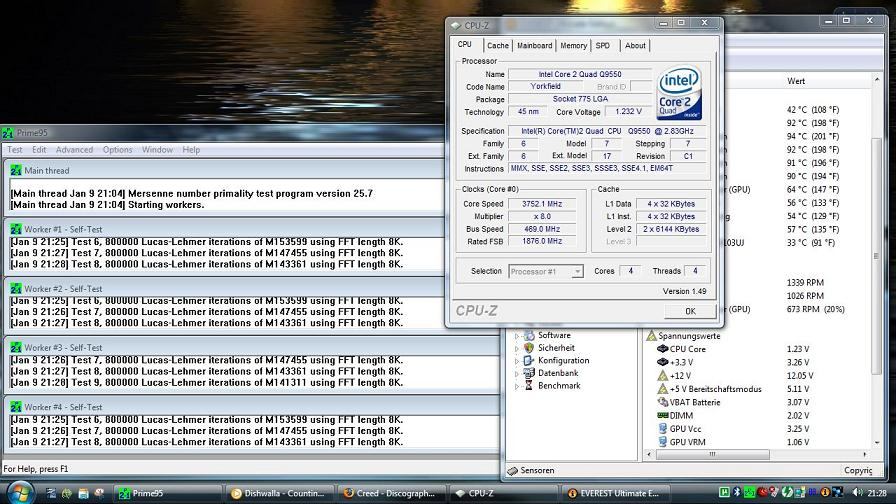Image resolution: width=896 pixels, height=504 pixels.
Task: Open the Edit menu in Prime95
Action: click(39, 150)
